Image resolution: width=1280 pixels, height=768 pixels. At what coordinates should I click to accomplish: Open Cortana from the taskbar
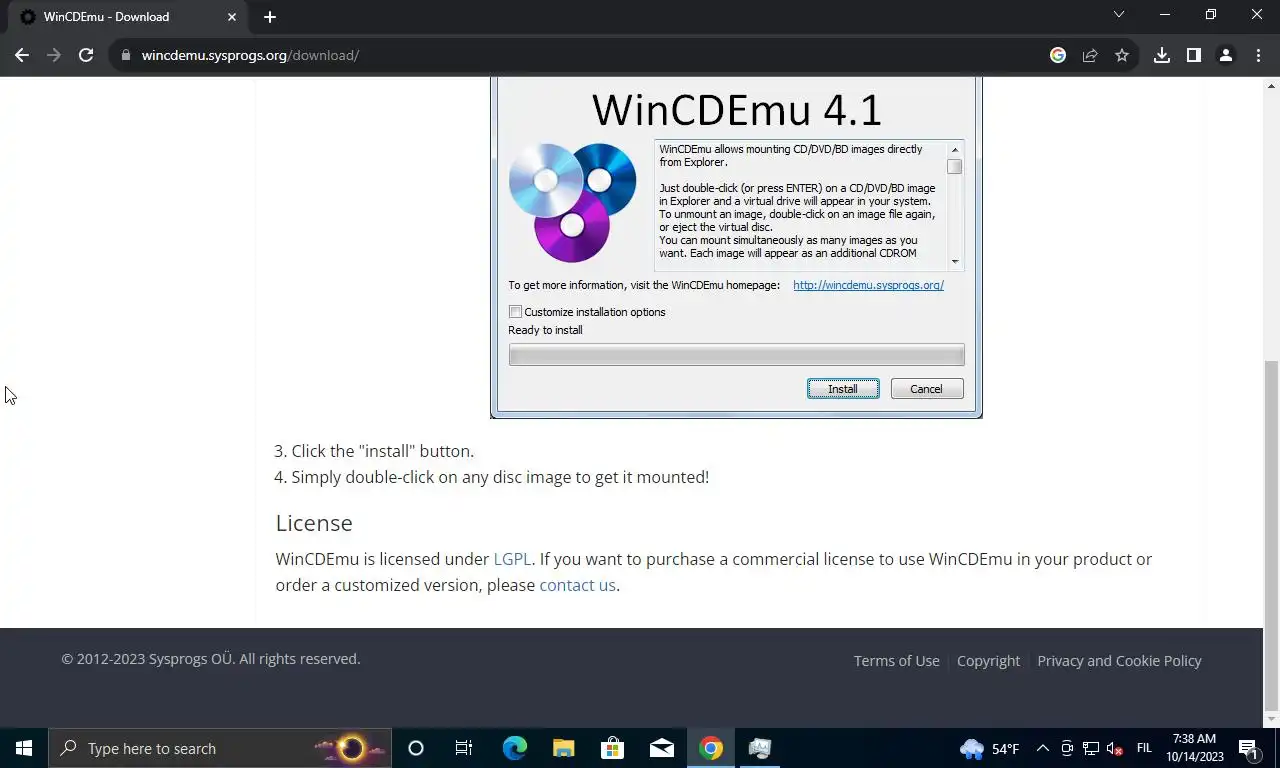click(416, 748)
